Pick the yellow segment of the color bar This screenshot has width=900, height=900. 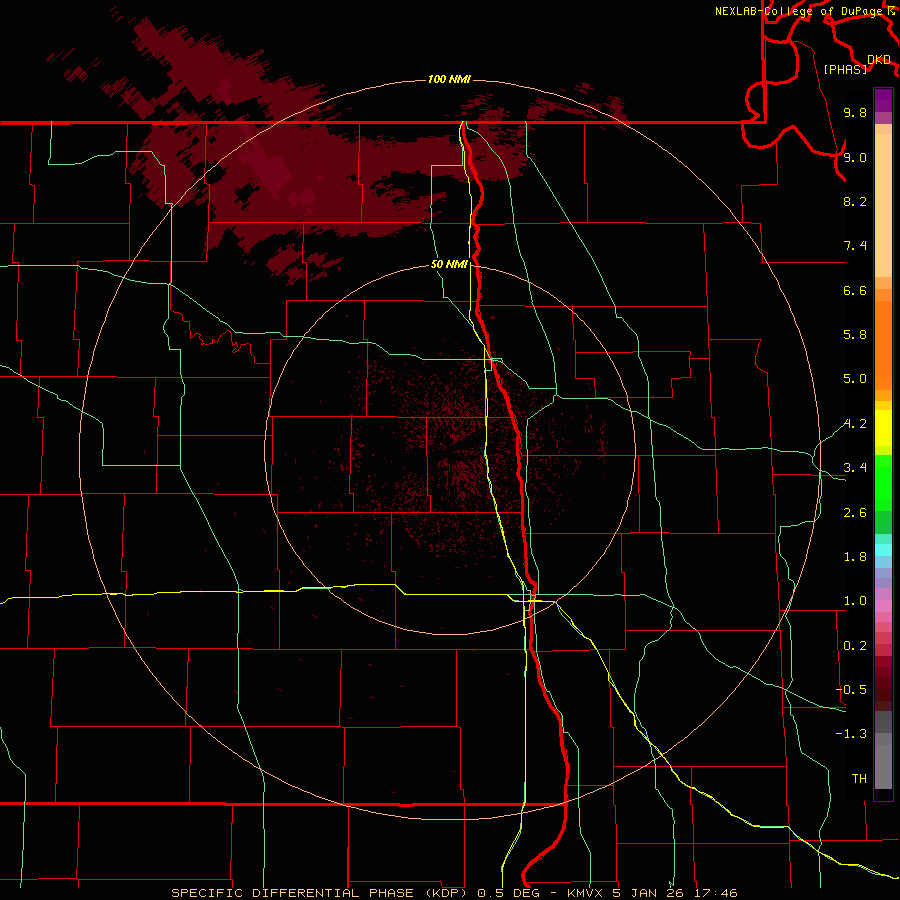883,428
